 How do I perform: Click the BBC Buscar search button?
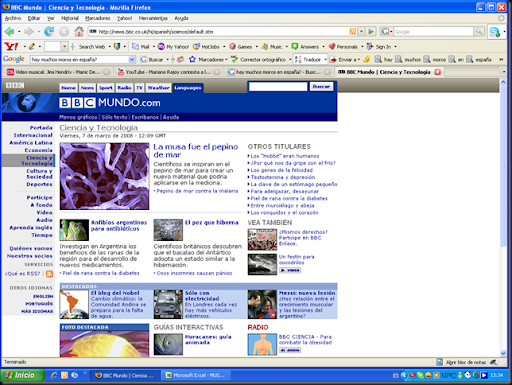pyautogui.click(x=321, y=87)
